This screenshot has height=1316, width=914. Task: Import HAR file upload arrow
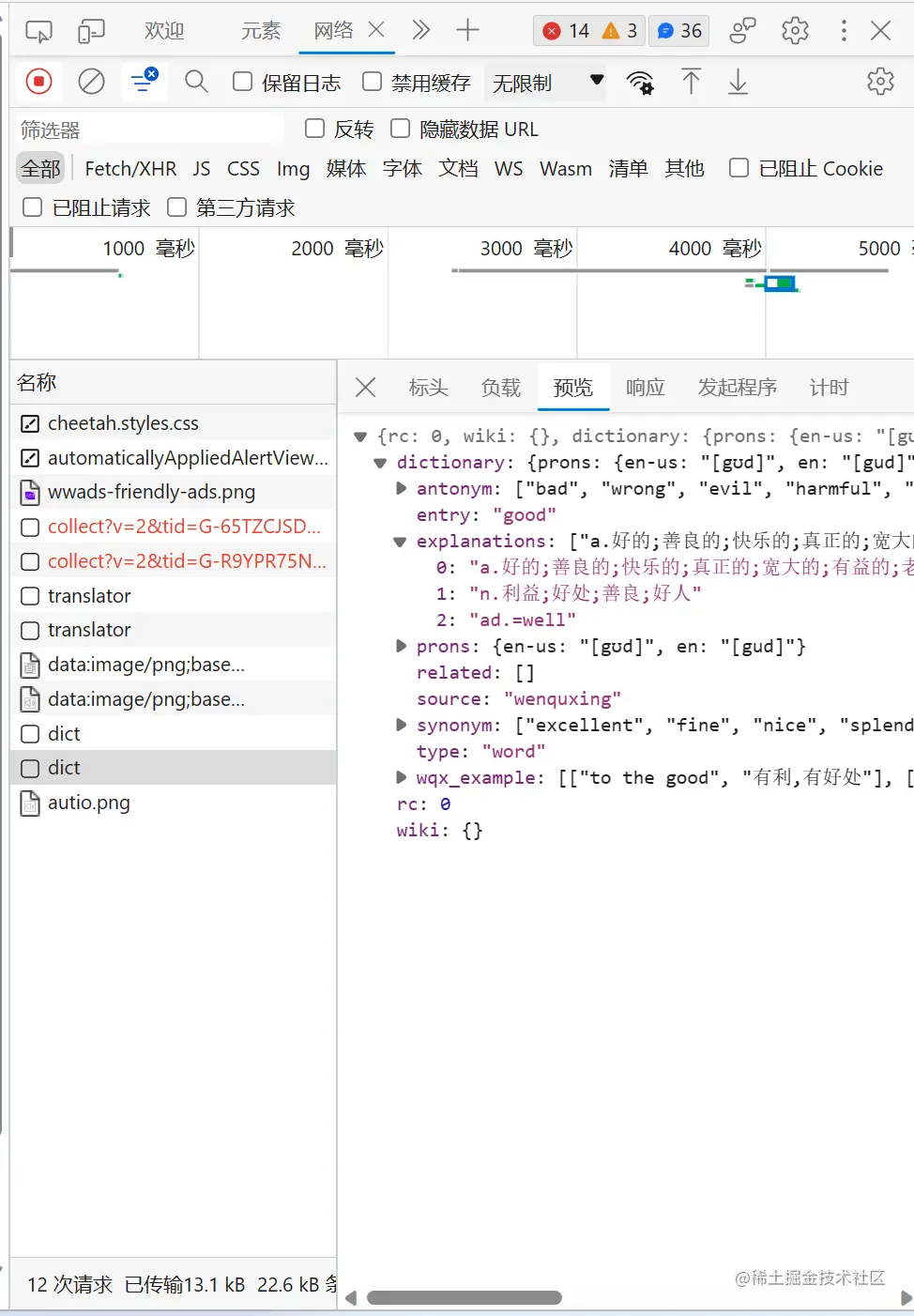tap(691, 82)
